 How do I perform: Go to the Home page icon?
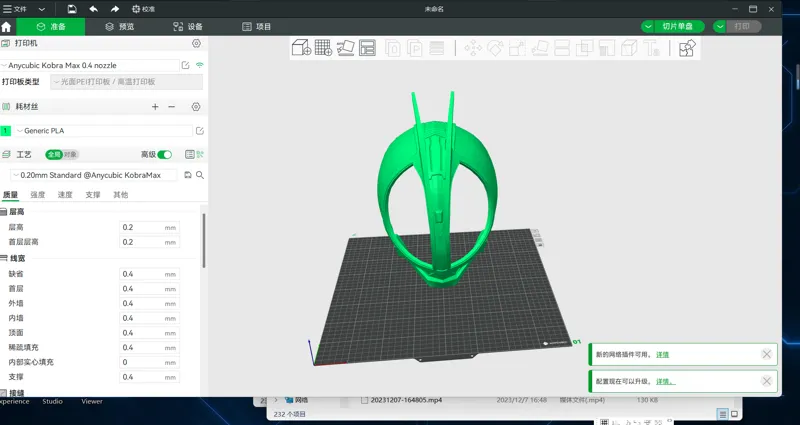tap(6, 27)
